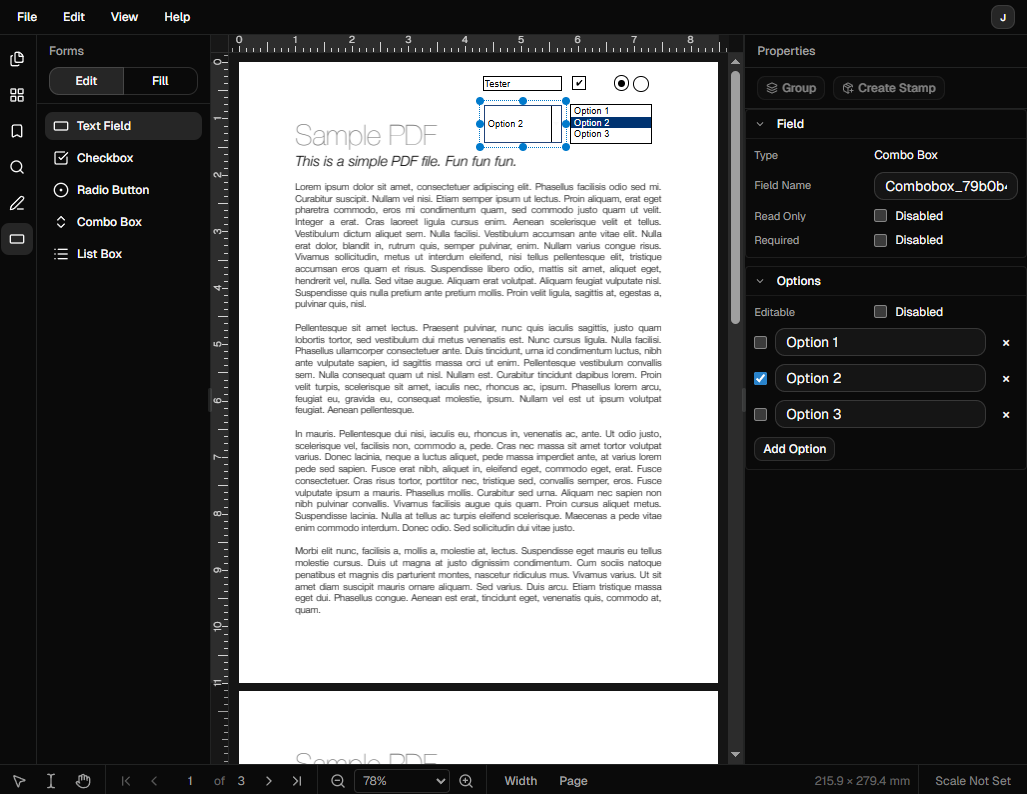Activate the text selection tool

[51, 780]
